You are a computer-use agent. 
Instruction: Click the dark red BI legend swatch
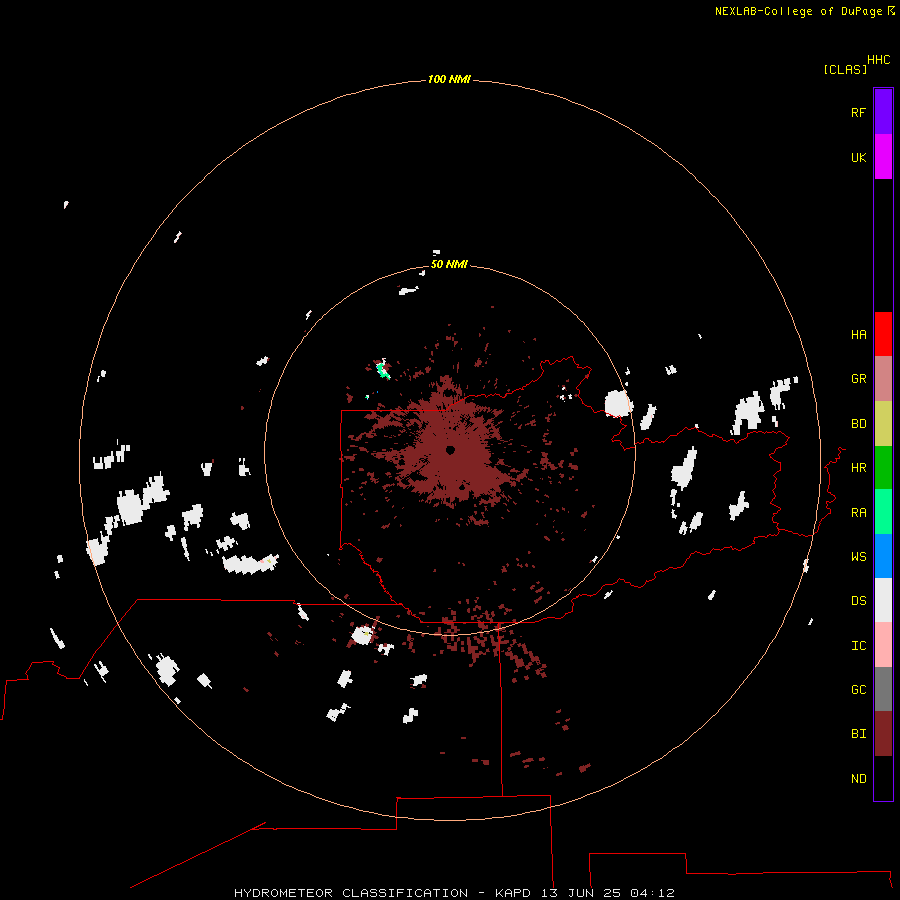883,734
